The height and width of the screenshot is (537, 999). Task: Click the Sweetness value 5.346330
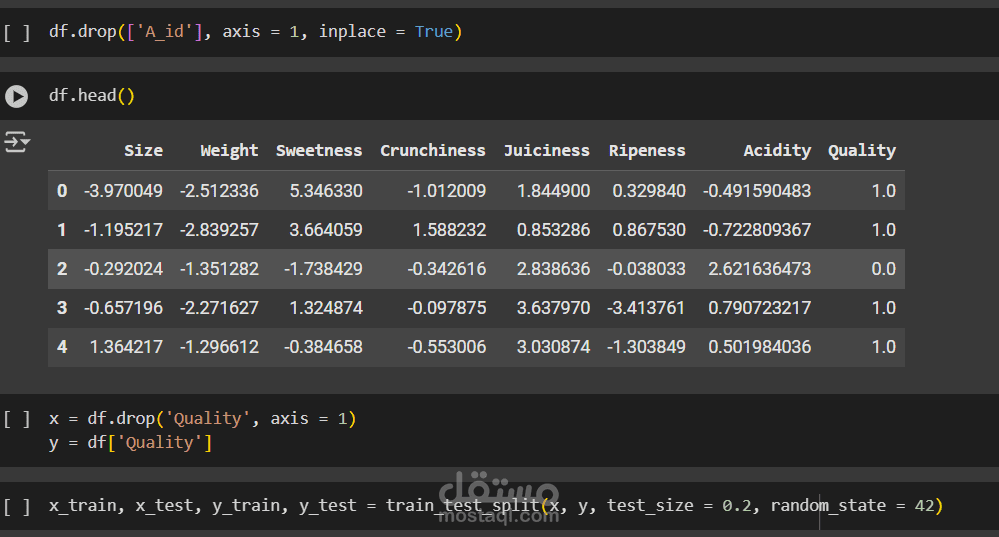click(x=326, y=190)
